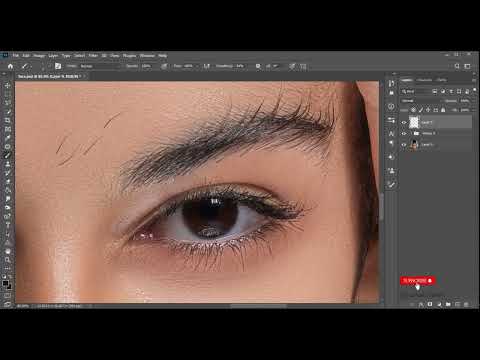Viewport: 480px width, 360px height.
Task: Open the search icon at top right
Action: (457, 66)
